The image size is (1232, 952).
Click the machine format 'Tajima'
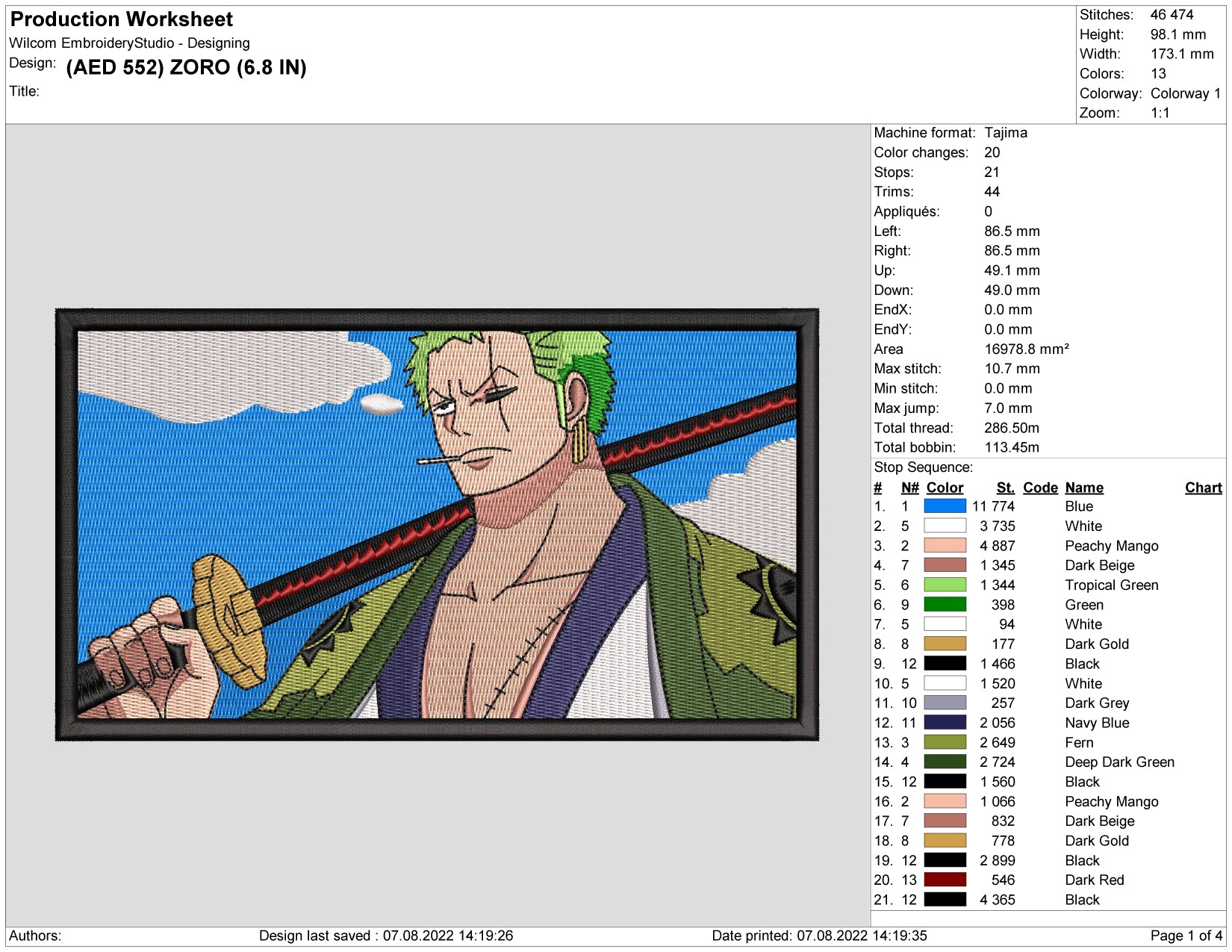click(x=1006, y=133)
